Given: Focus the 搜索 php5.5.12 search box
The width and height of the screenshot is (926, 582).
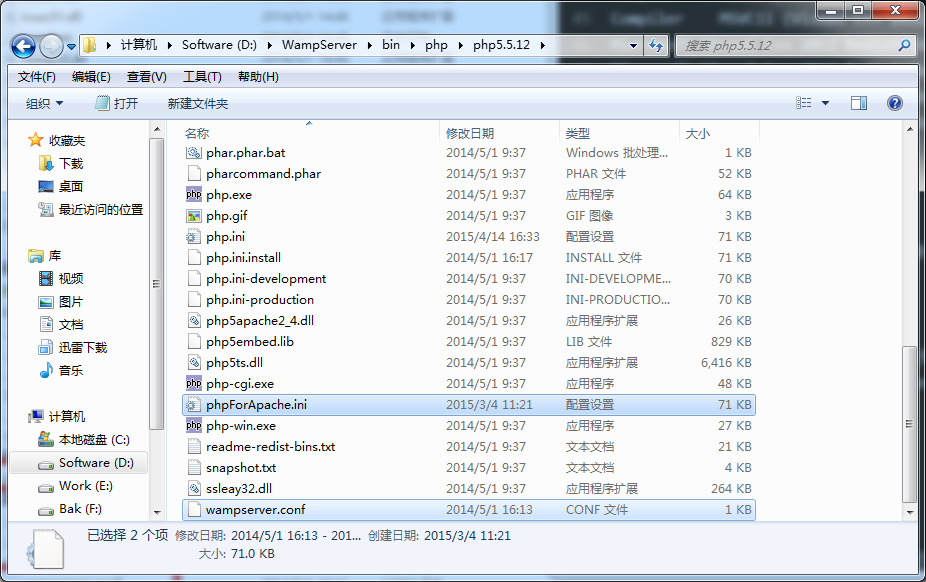Looking at the screenshot, I should click(796, 45).
